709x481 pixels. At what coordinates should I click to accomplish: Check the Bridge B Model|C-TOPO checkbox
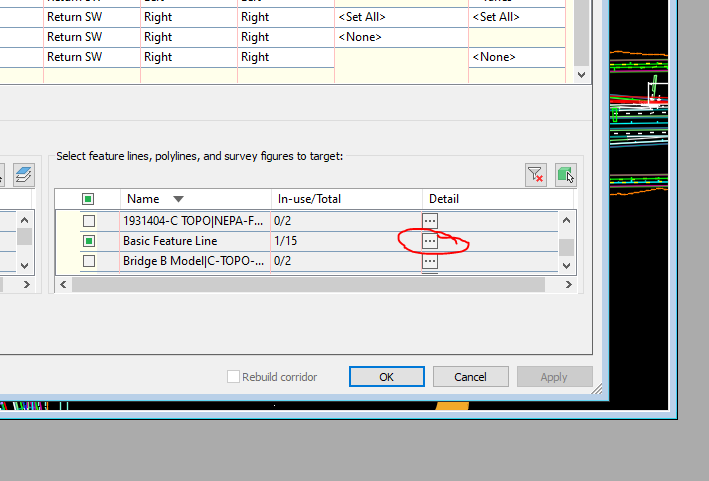point(89,261)
